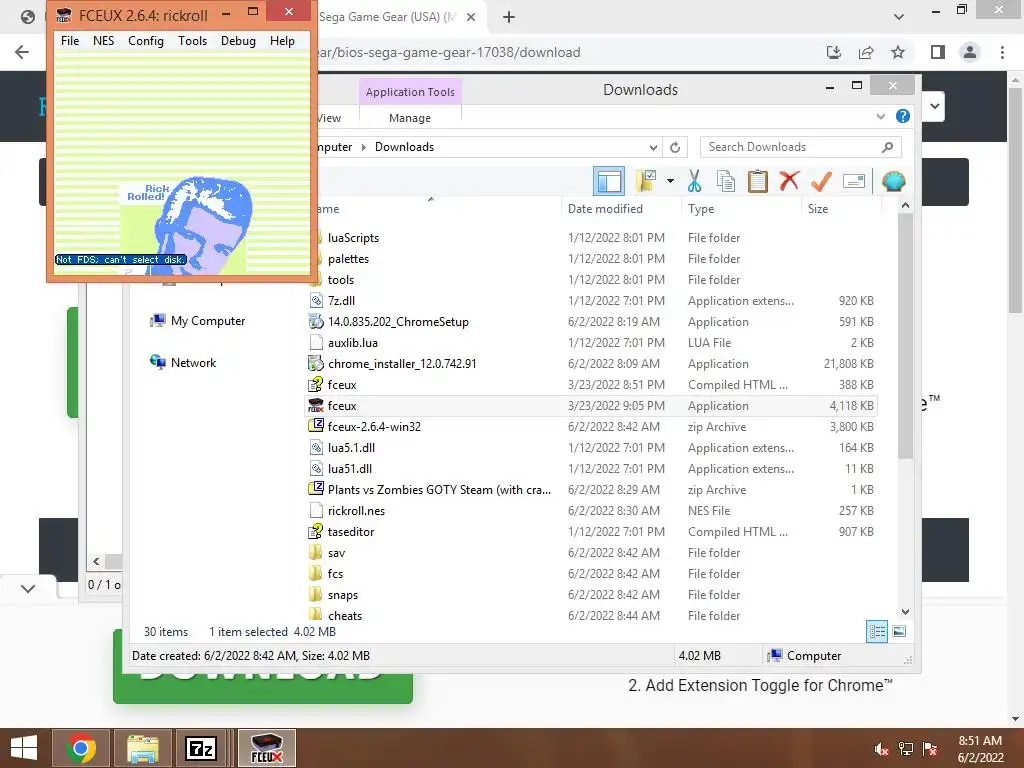The height and width of the screenshot is (768, 1024).
Task: Click the blue Help question mark
Action: [903, 116]
